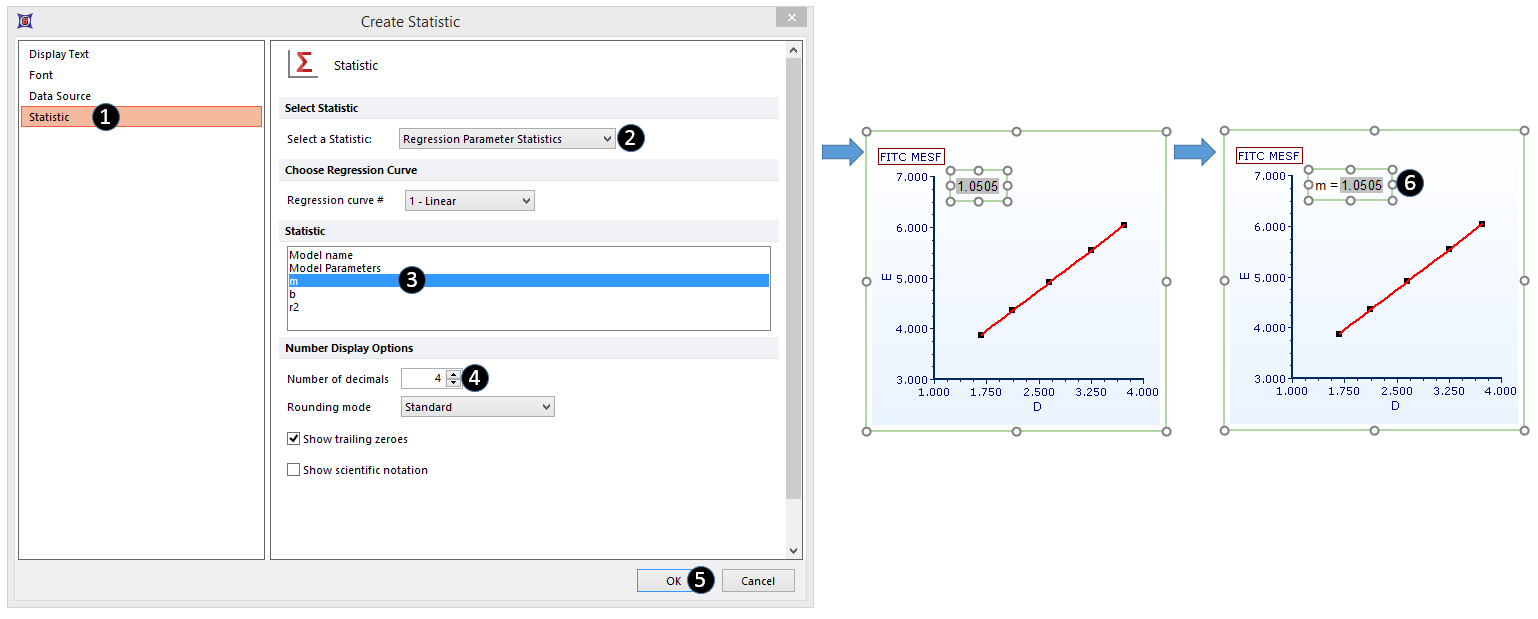Screen dimensions: 1538x619
Task: Select r2 in the Statistic list
Action: [294, 308]
